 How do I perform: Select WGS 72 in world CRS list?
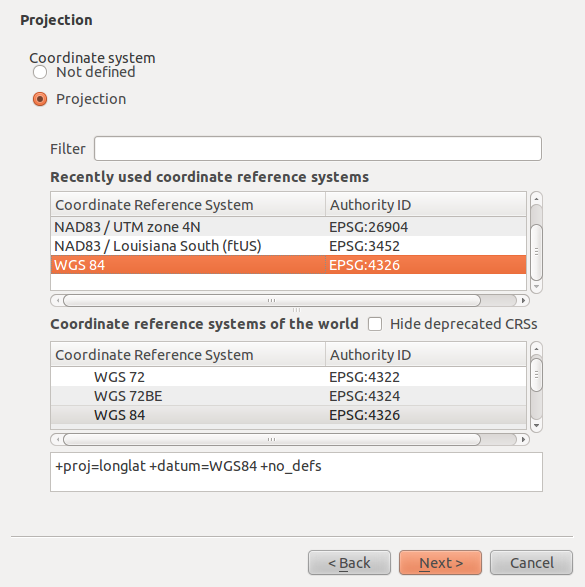tap(289, 377)
